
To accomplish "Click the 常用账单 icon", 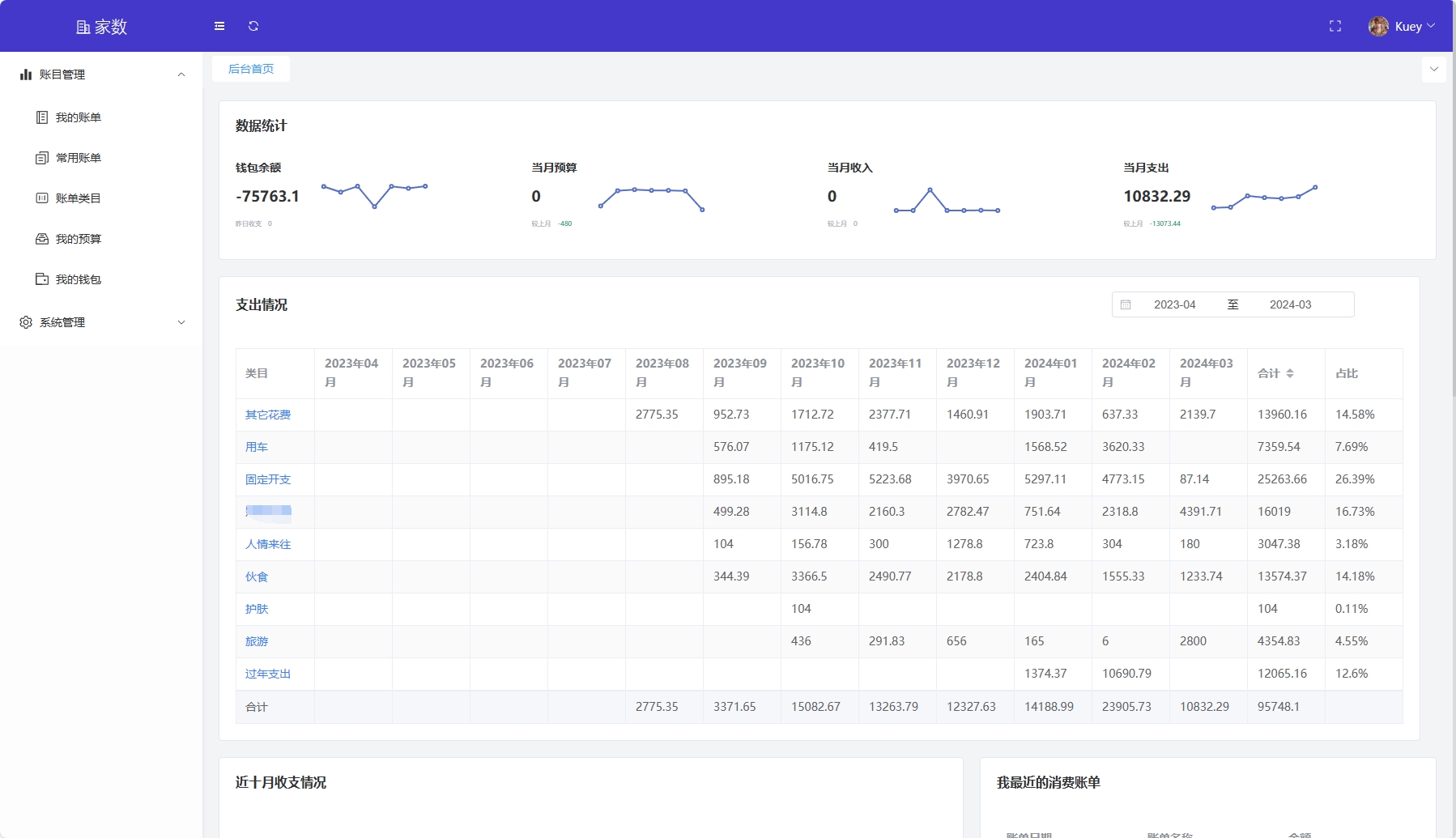I will click(x=42, y=158).
